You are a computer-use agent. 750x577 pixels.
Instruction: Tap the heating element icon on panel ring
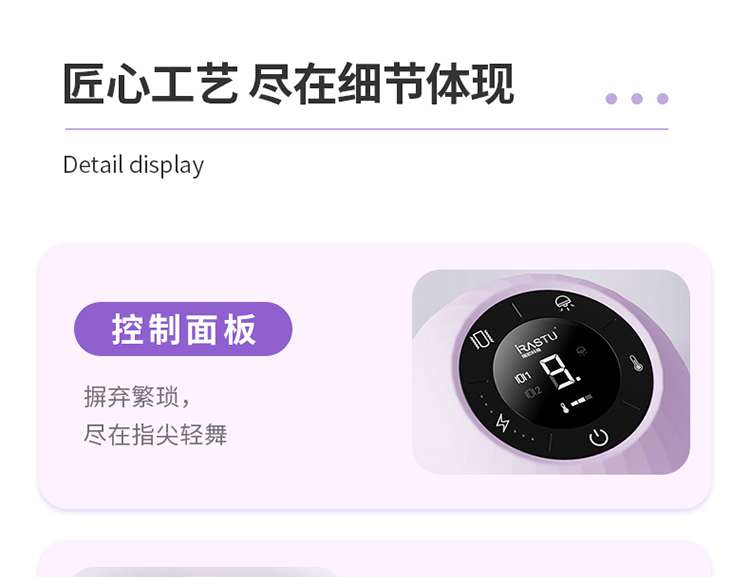(x=481, y=339)
